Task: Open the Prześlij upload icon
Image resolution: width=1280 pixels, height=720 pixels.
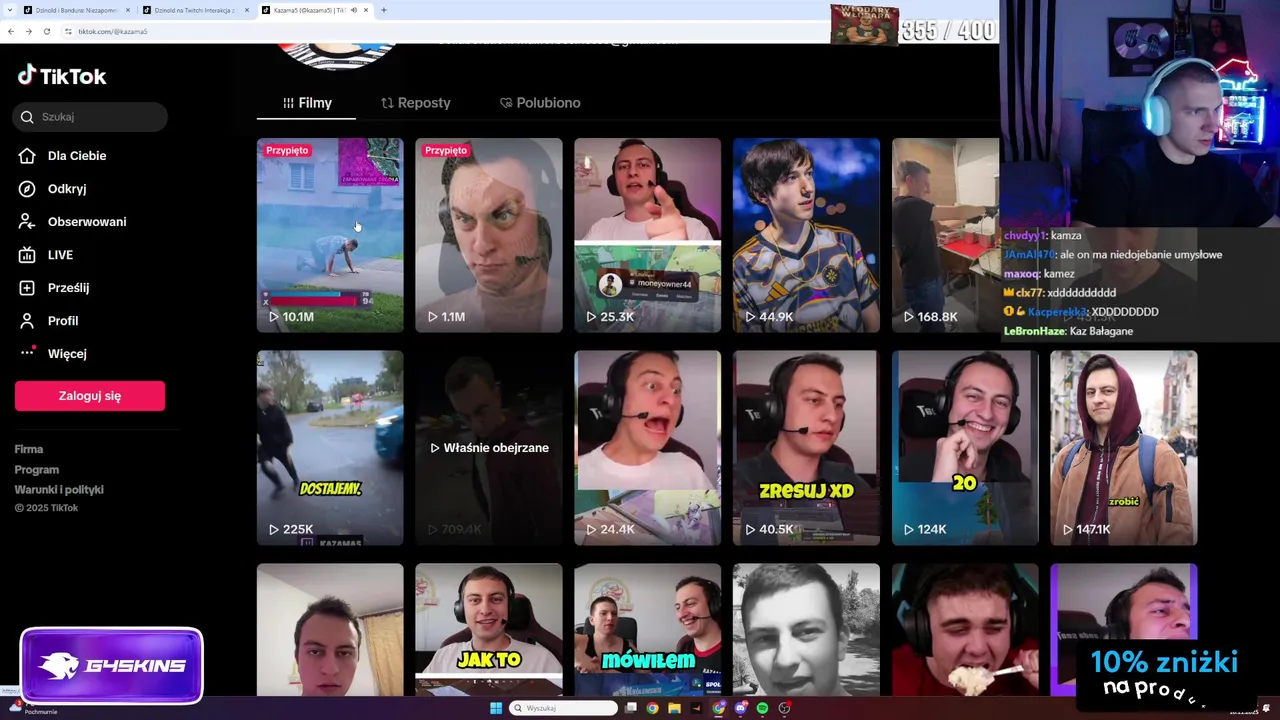Action: point(27,288)
